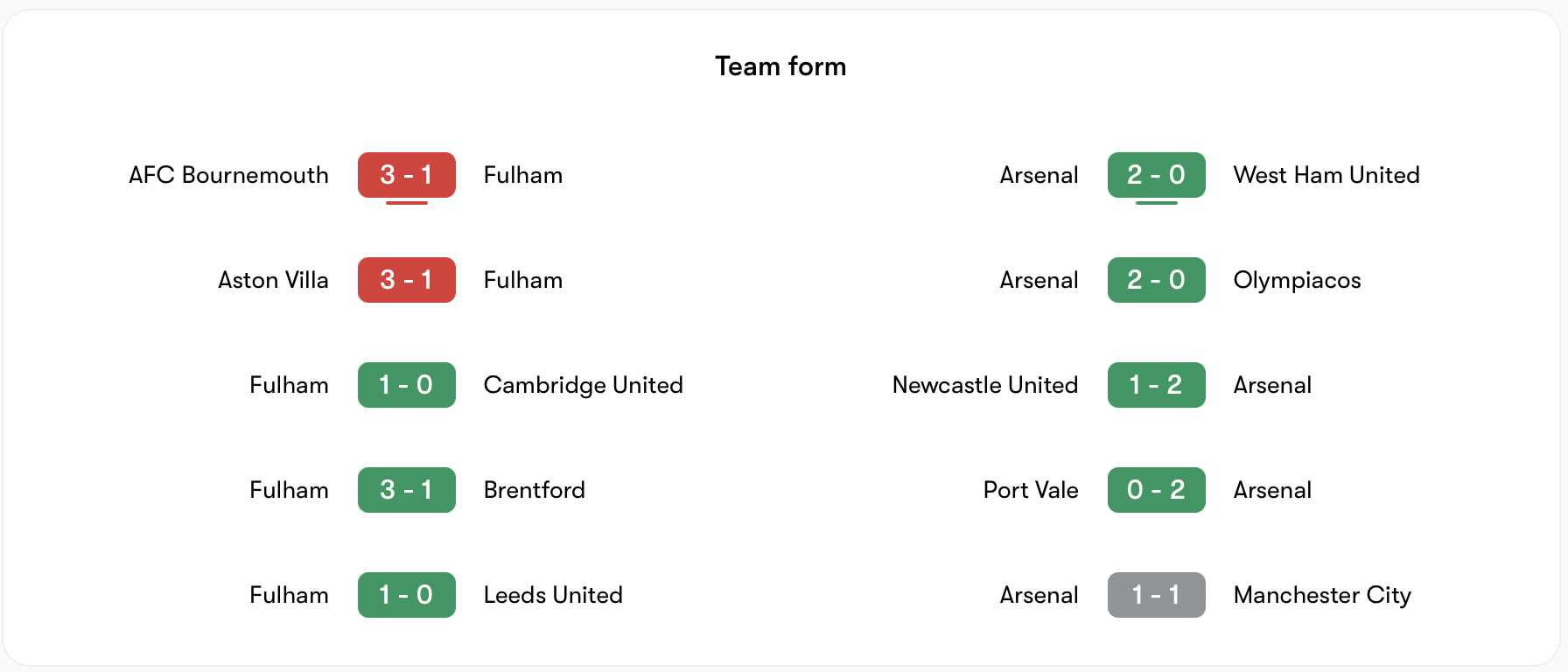Click the 1-0 result against Leeds United

pyautogui.click(x=406, y=595)
